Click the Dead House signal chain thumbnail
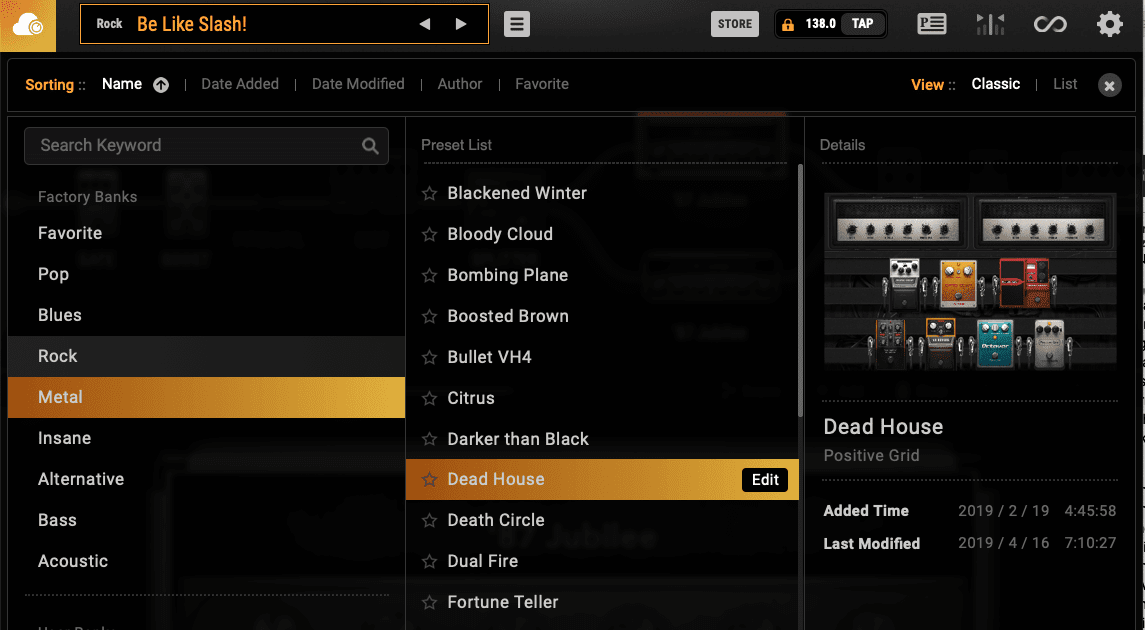The width and height of the screenshot is (1145, 630). (970, 283)
